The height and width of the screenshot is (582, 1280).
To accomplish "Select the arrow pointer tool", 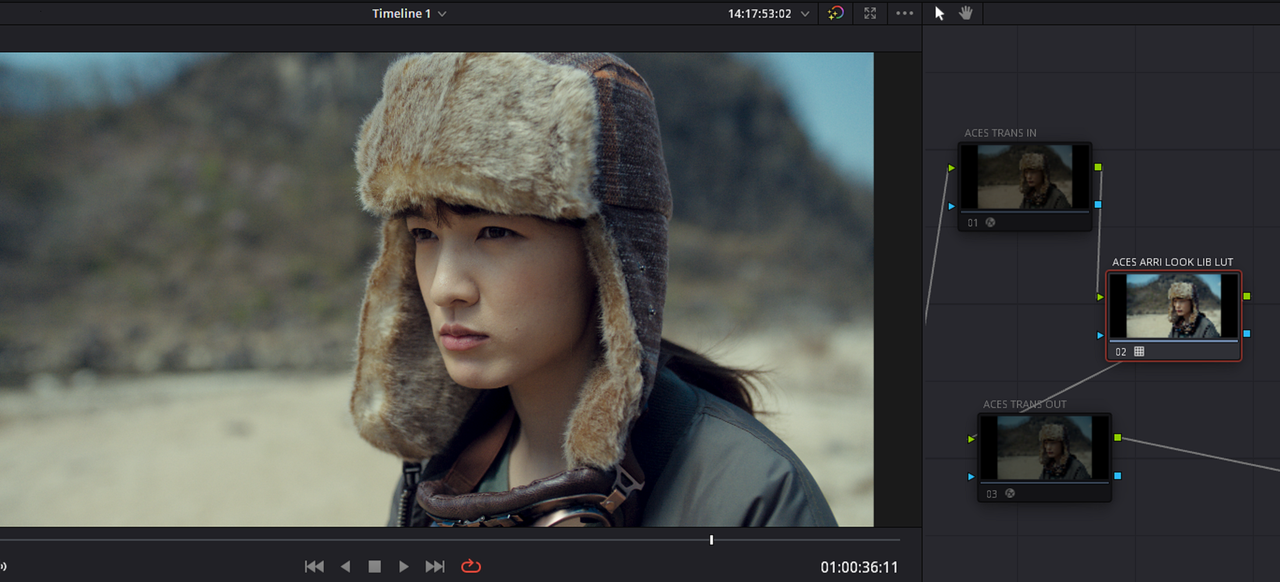I will point(939,13).
